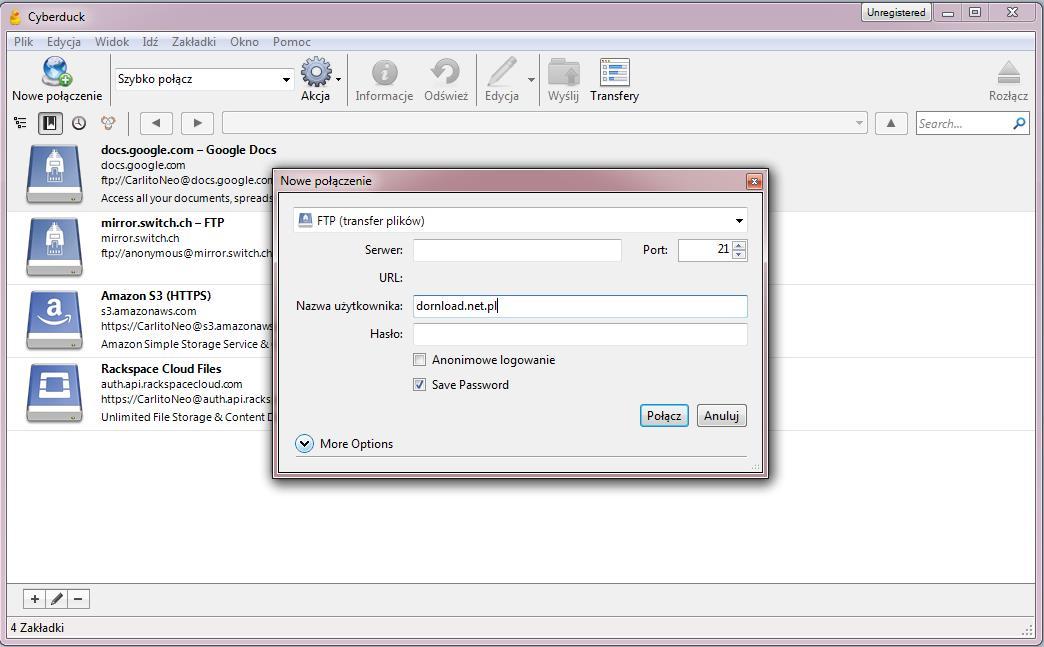Close the Nowe połączenie dialog

[x=754, y=181]
